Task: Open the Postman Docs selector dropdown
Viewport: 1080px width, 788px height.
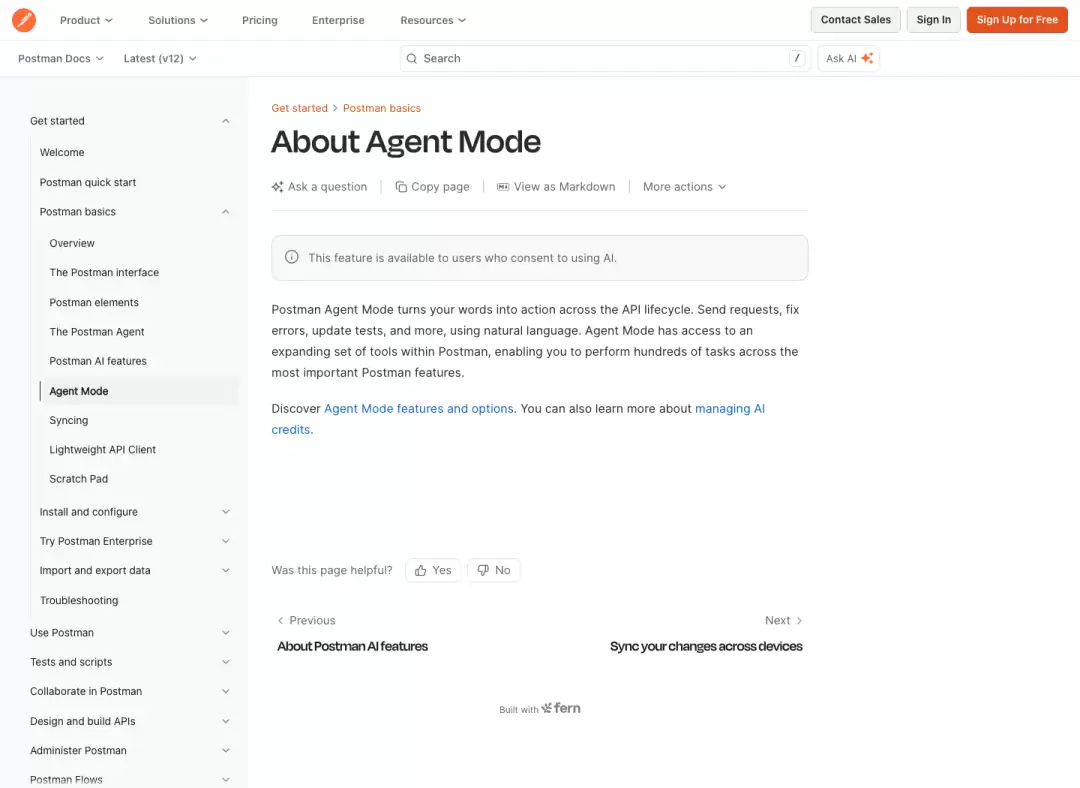Action: pyautogui.click(x=61, y=59)
